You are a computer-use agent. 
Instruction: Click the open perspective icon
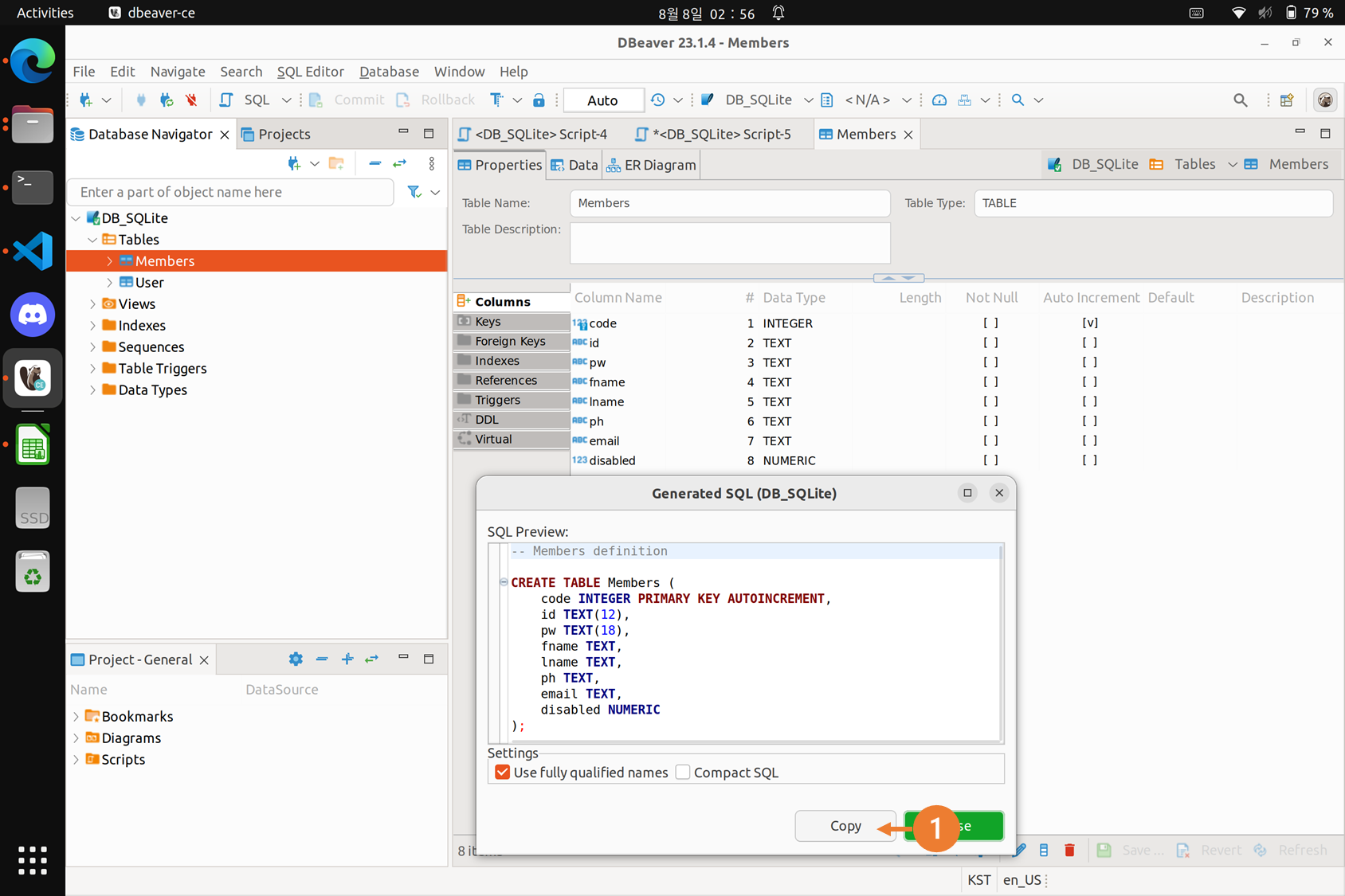coord(1286,100)
